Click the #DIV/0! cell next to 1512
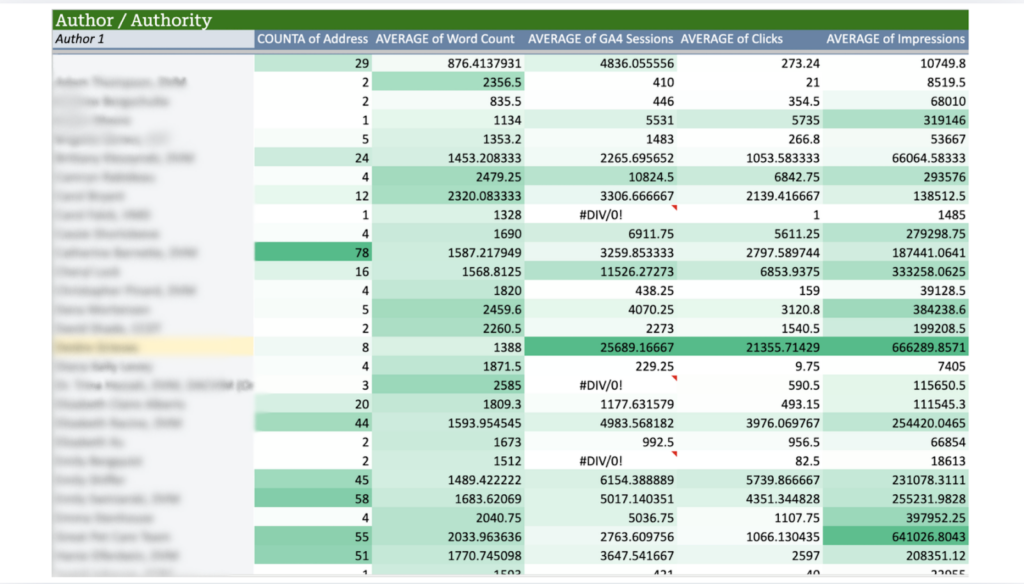The image size is (1024, 584). pyautogui.click(x=600, y=461)
